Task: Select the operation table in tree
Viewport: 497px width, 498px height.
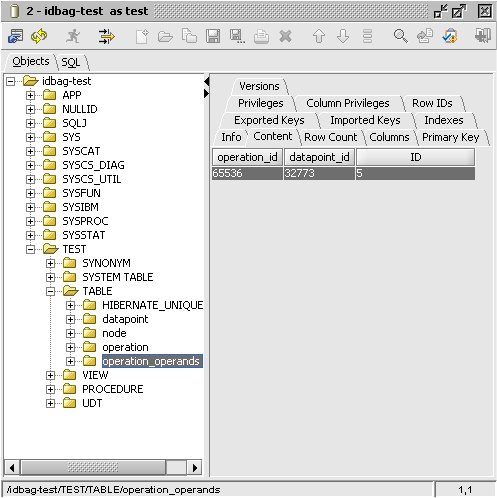Action: tap(125, 347)
